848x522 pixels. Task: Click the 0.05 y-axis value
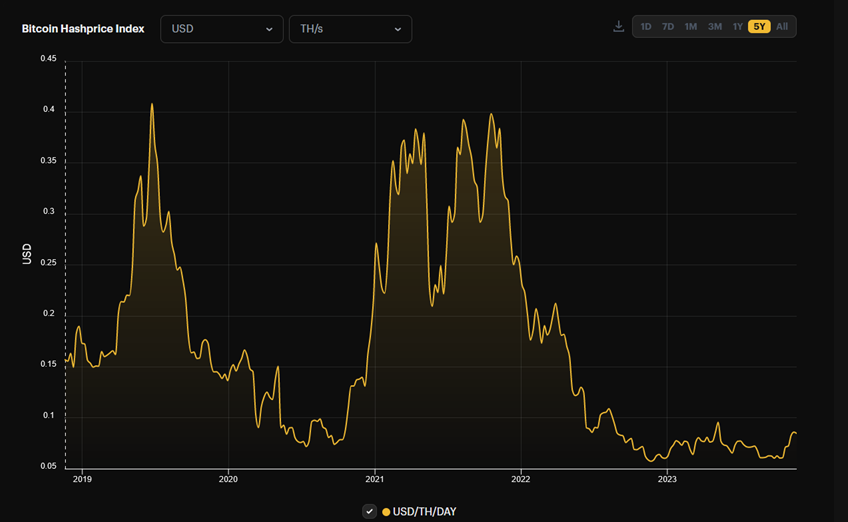(x=49, y=466)
